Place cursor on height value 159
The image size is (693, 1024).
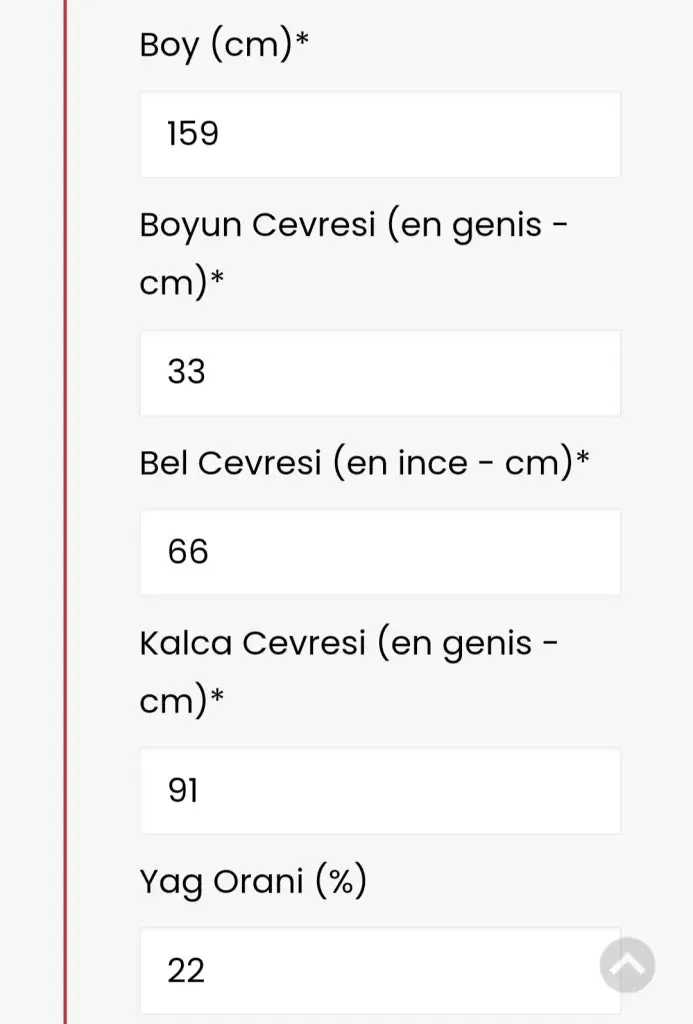(193, 134)
